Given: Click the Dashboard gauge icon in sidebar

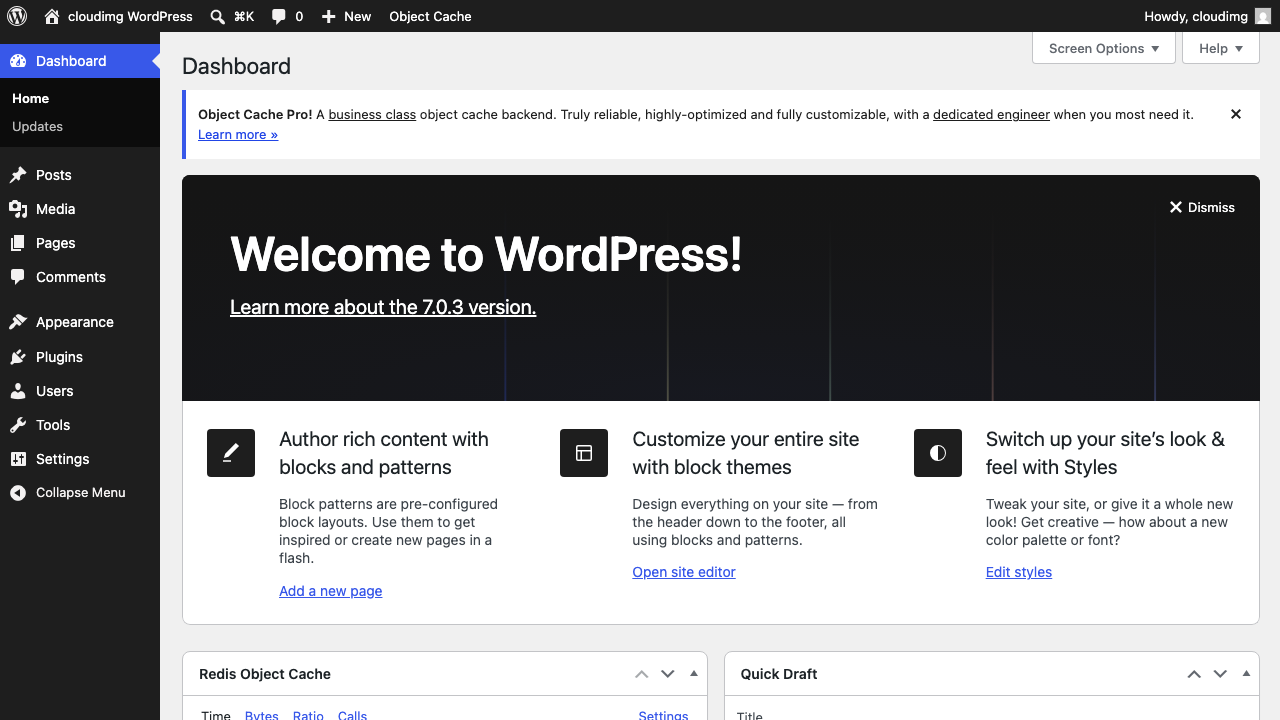Looking at the screenshot, I should (18, 61).
